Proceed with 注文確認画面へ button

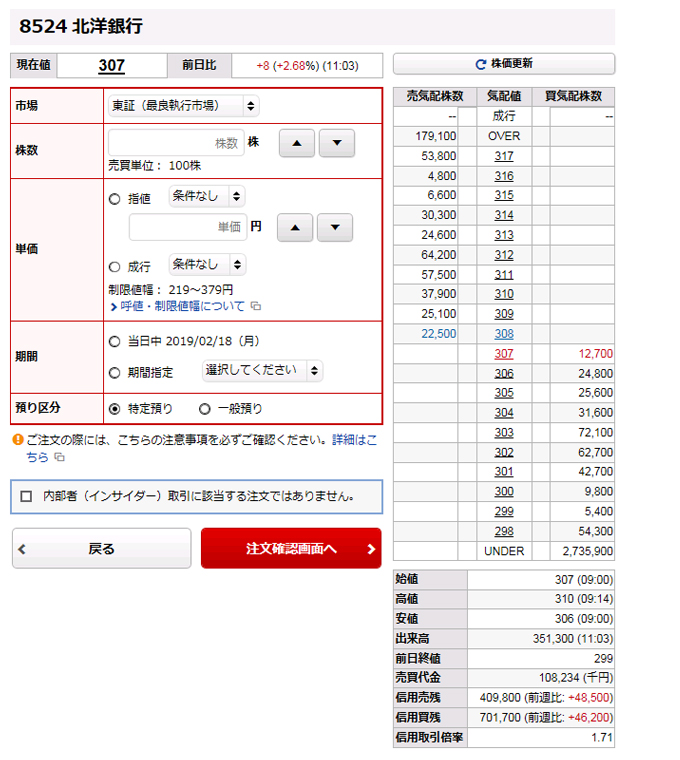(x=291, y=549)
